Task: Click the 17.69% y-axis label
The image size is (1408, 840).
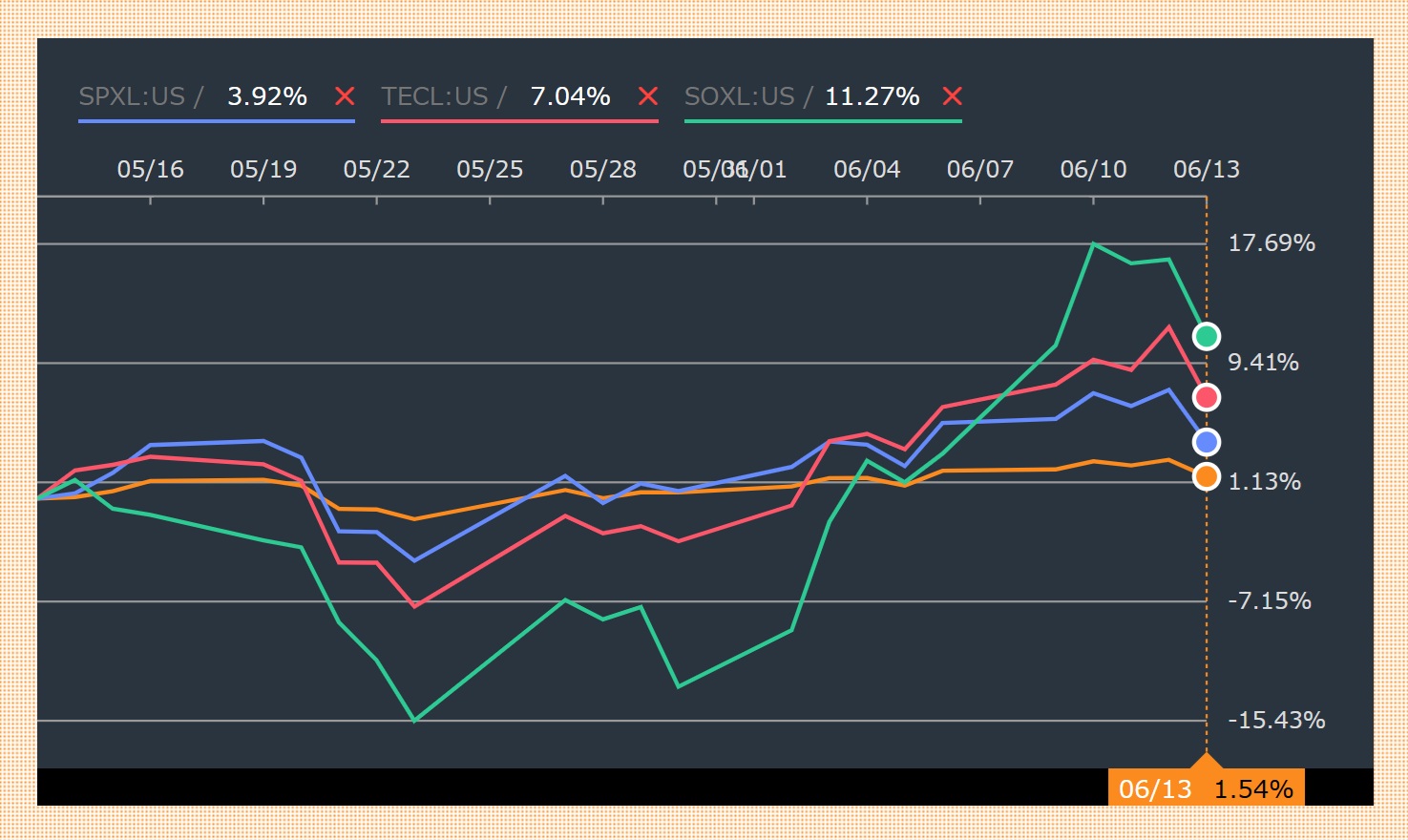Action: 1271,243
